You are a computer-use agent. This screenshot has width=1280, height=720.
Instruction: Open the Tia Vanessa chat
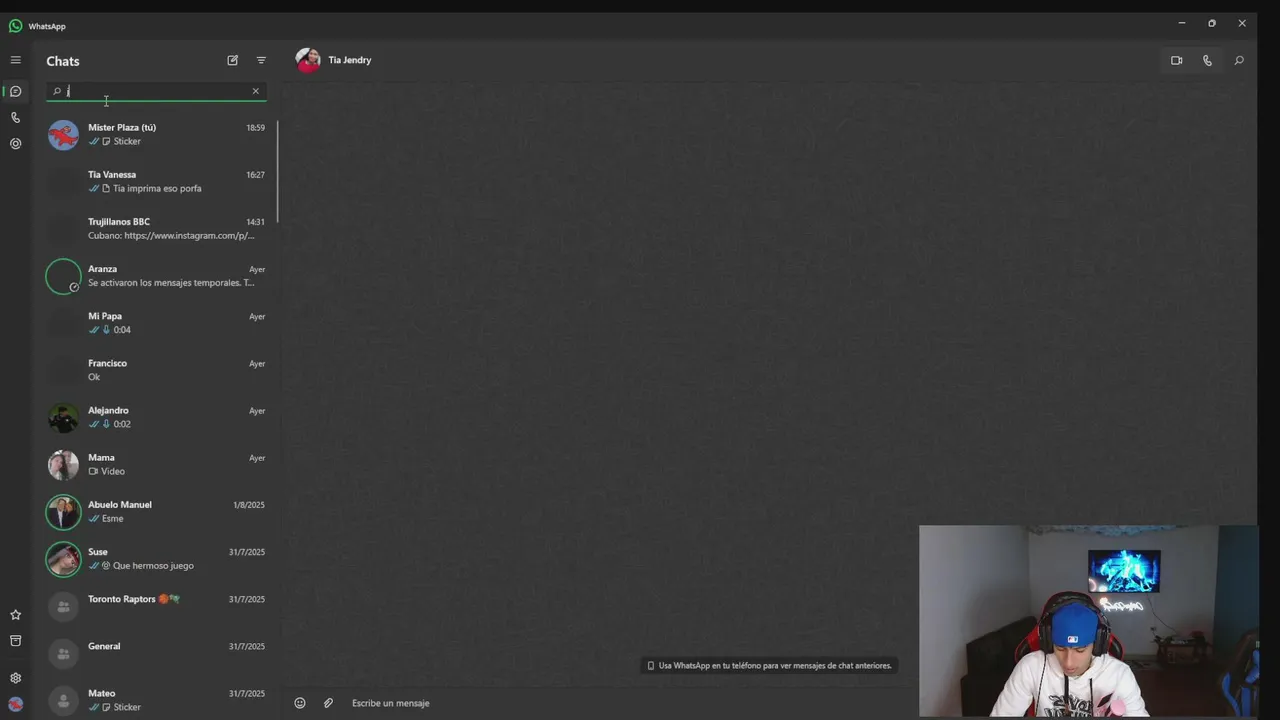(156, 181)
